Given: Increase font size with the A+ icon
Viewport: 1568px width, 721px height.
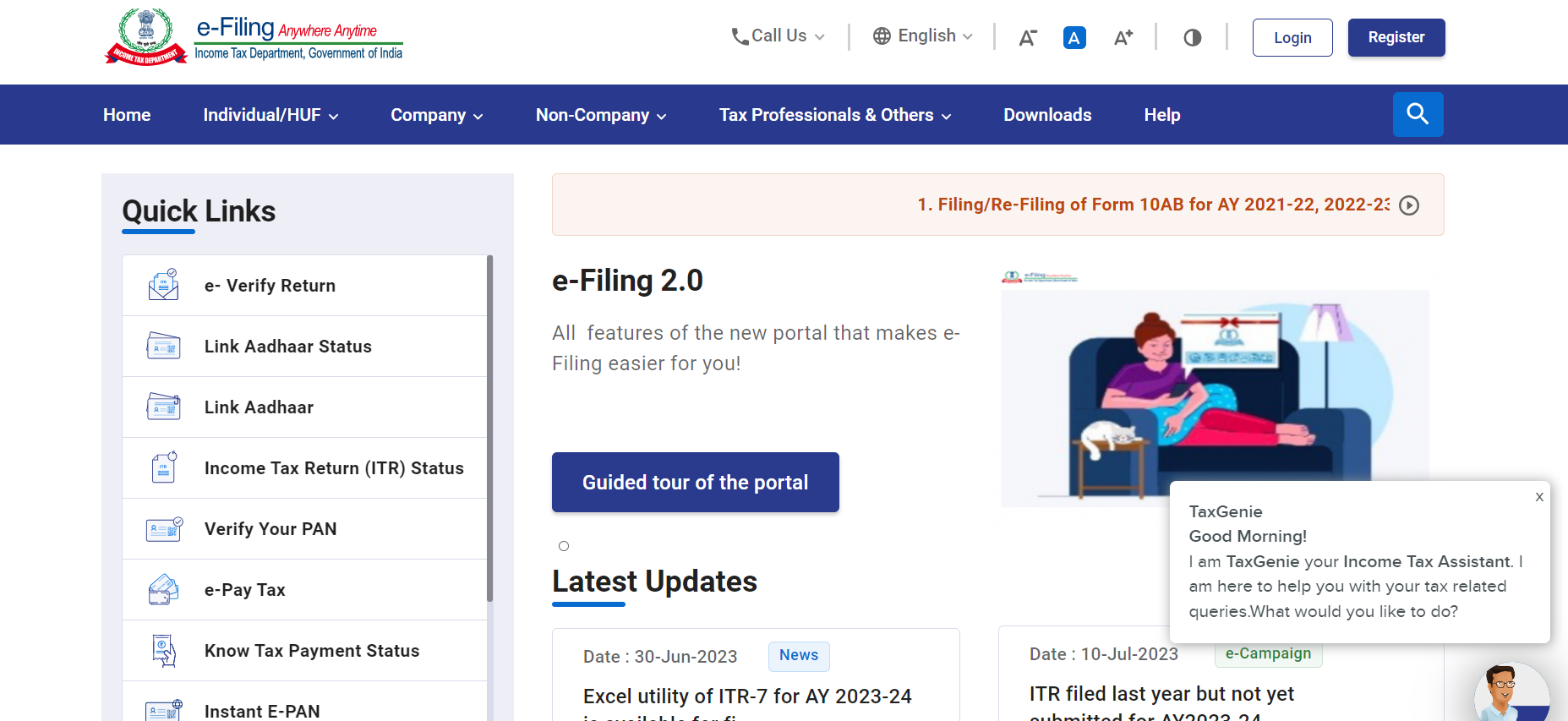Looking at the screenshot, I should (1123, 37).
